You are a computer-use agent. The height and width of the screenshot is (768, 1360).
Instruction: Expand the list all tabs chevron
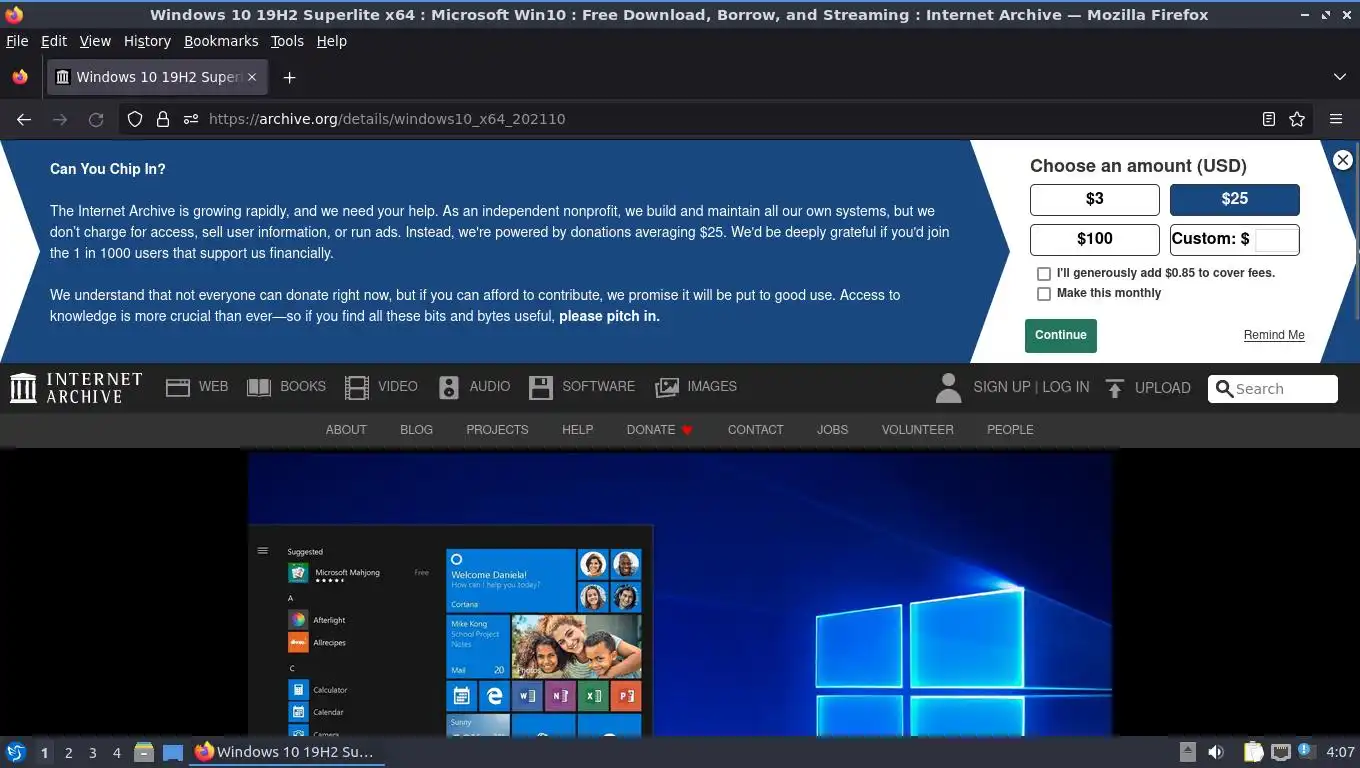(1340, 77)
